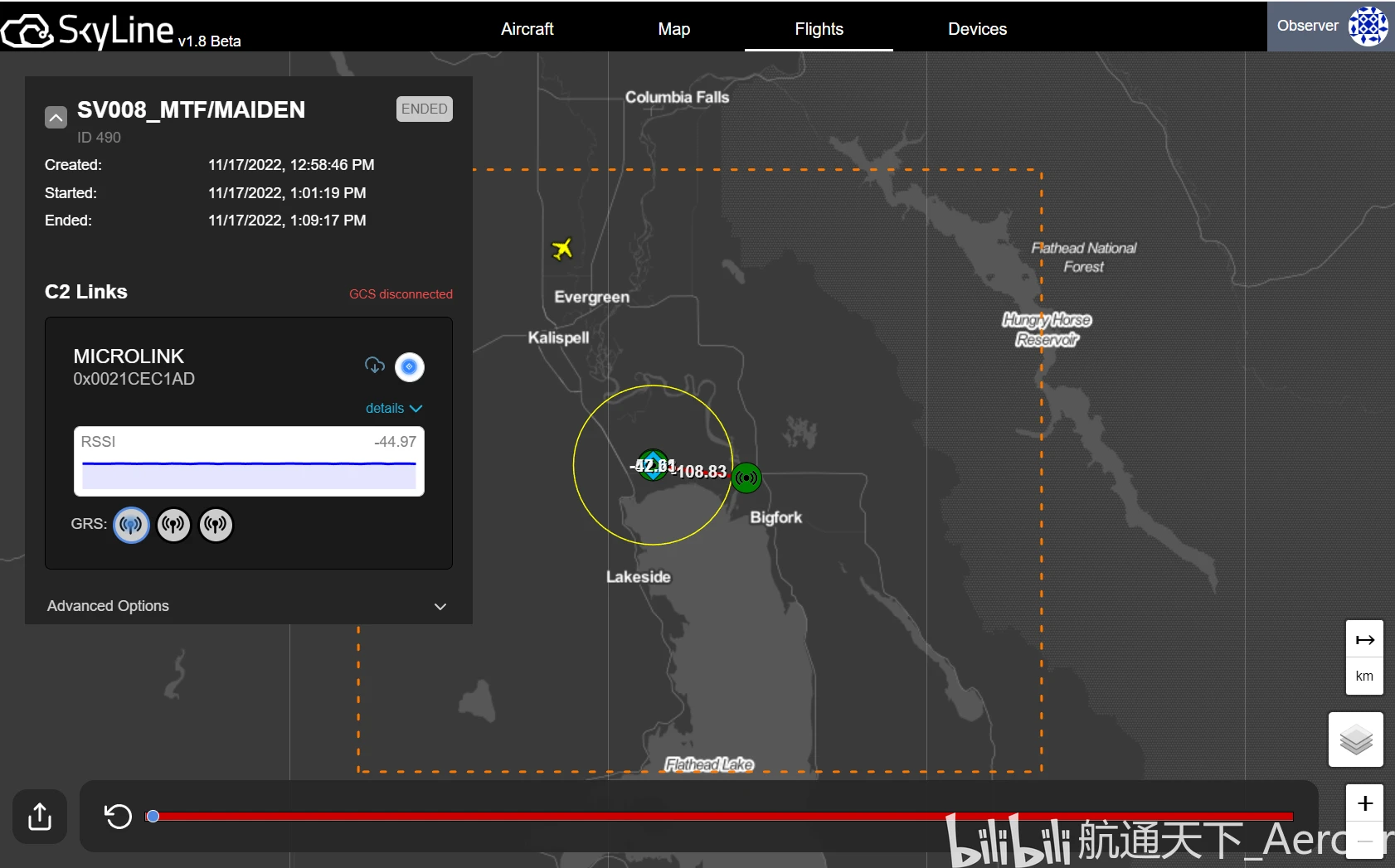The image size is (1395, 868).
Task: Select the first highlighted GRS station icon
Action: (x=131, y=525)
